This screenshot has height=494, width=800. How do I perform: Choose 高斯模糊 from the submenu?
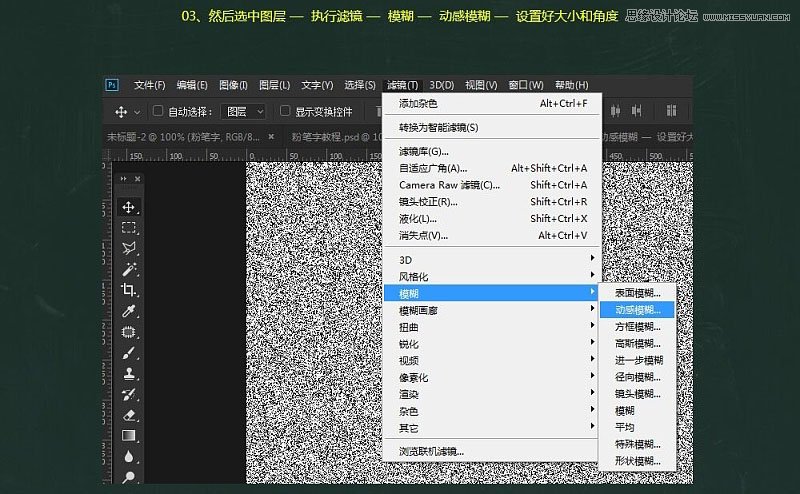click(x=638, y=343)
